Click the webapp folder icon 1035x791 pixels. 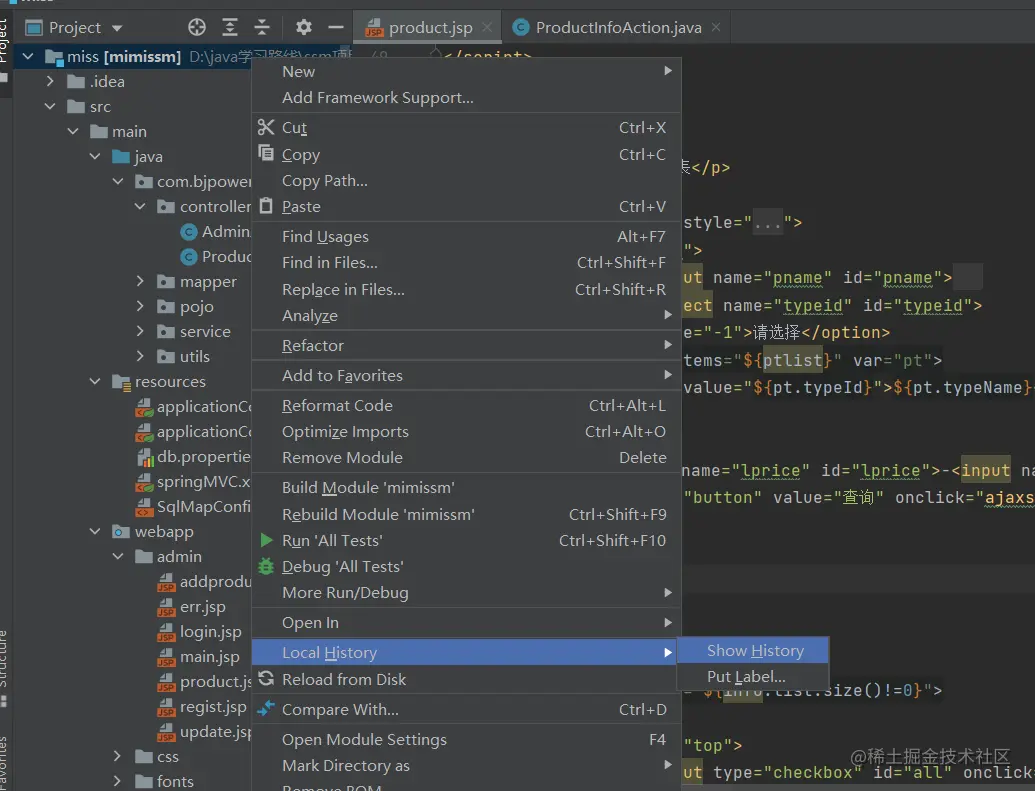click(x=121, y=532)
